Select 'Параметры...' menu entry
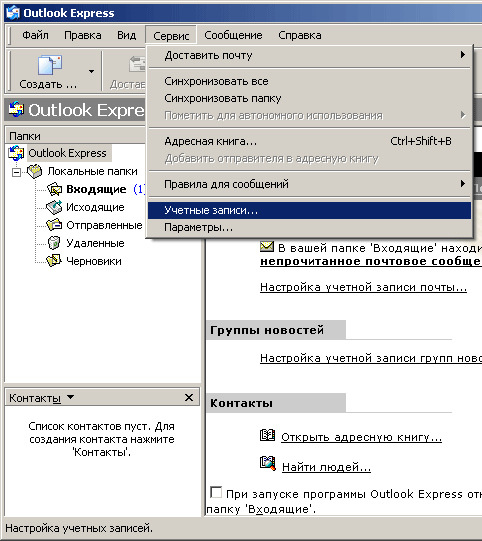This screenshot has height=541, width=482. tap(309, 228)
